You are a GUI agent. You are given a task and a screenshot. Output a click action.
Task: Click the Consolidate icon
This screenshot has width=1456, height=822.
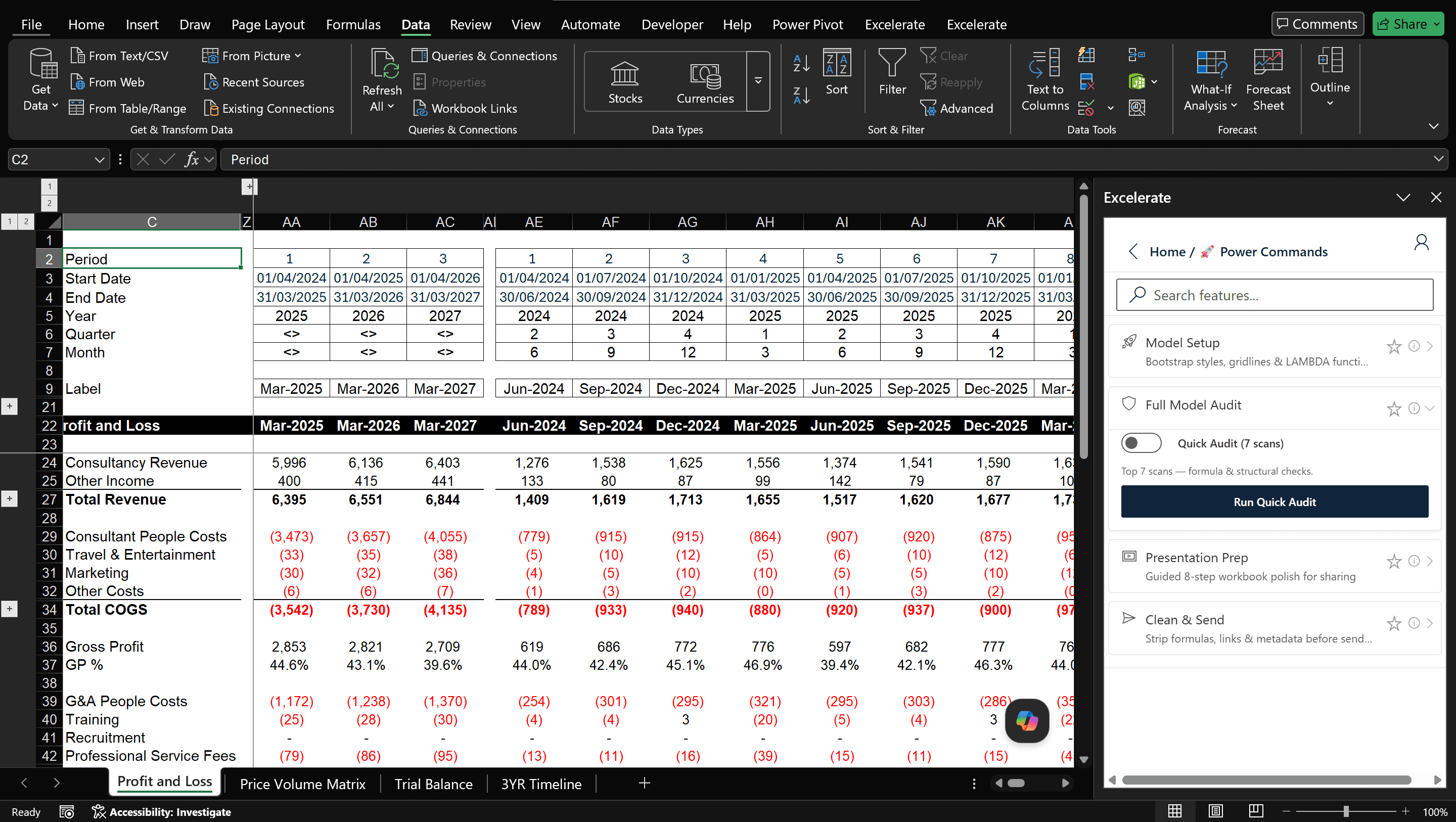click(x=1136, y=55)
